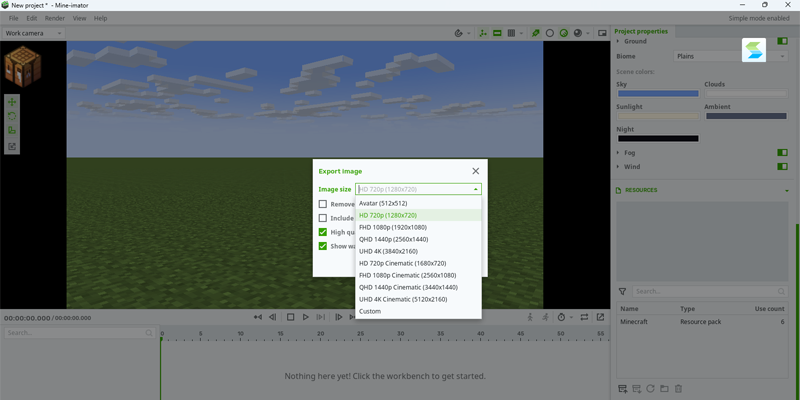Expand the Ground section arrow
Image resolution: width=800 pixels, height=400 pixels.
(618, 41)
